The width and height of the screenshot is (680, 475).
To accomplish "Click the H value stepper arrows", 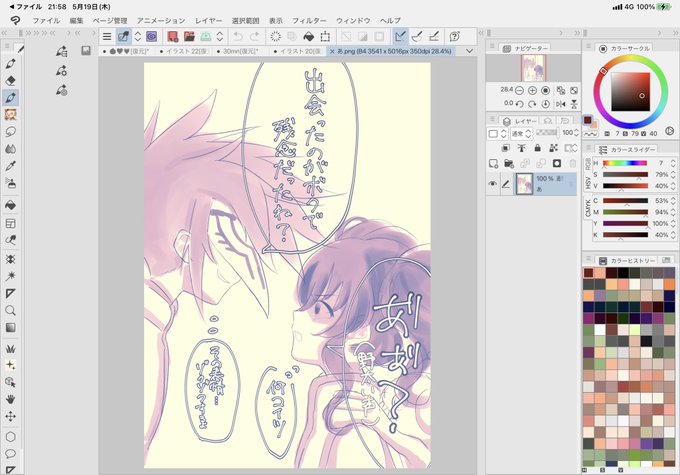I will [673, 163].
